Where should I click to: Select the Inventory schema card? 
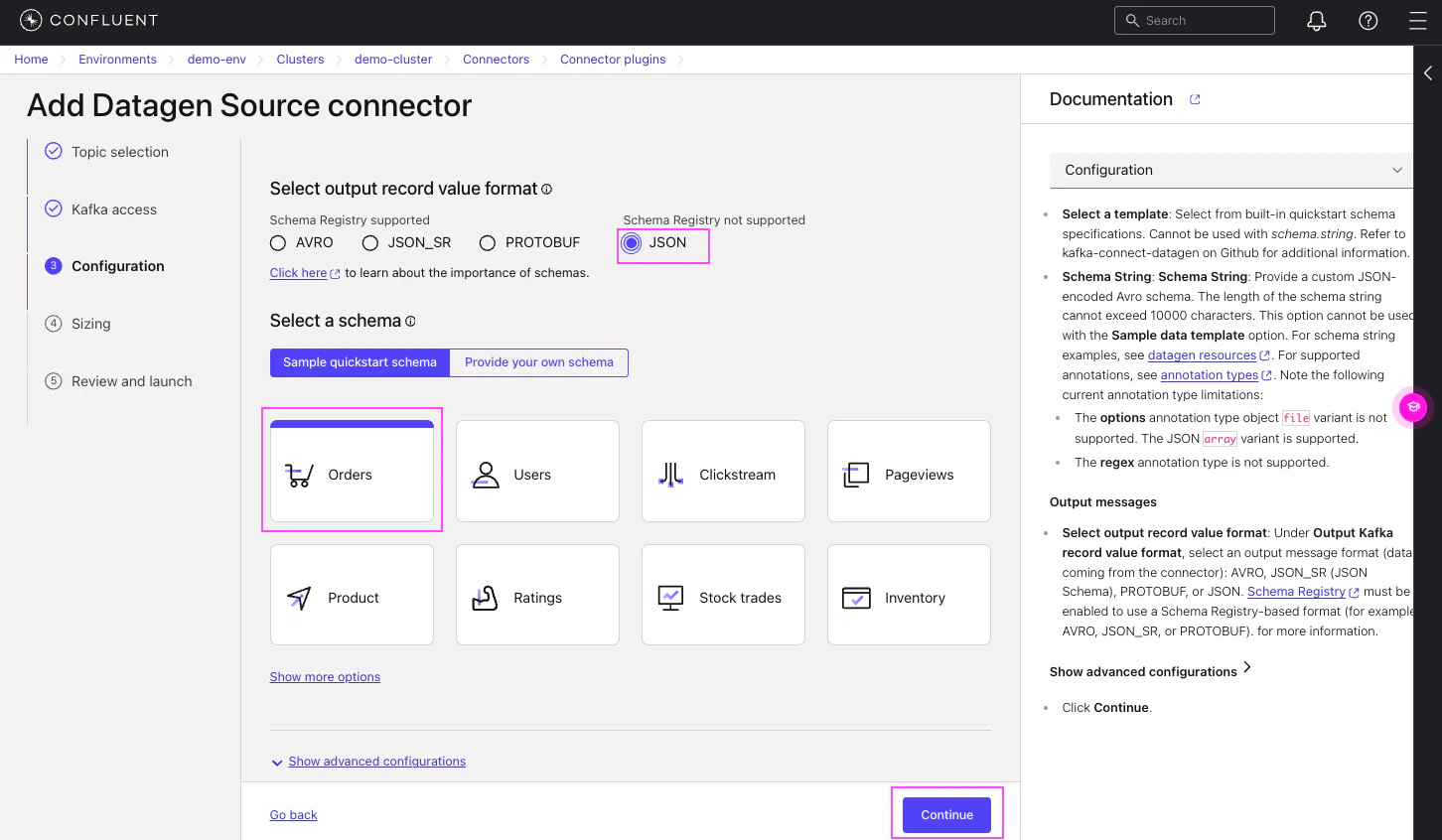(x=909, y=595)
